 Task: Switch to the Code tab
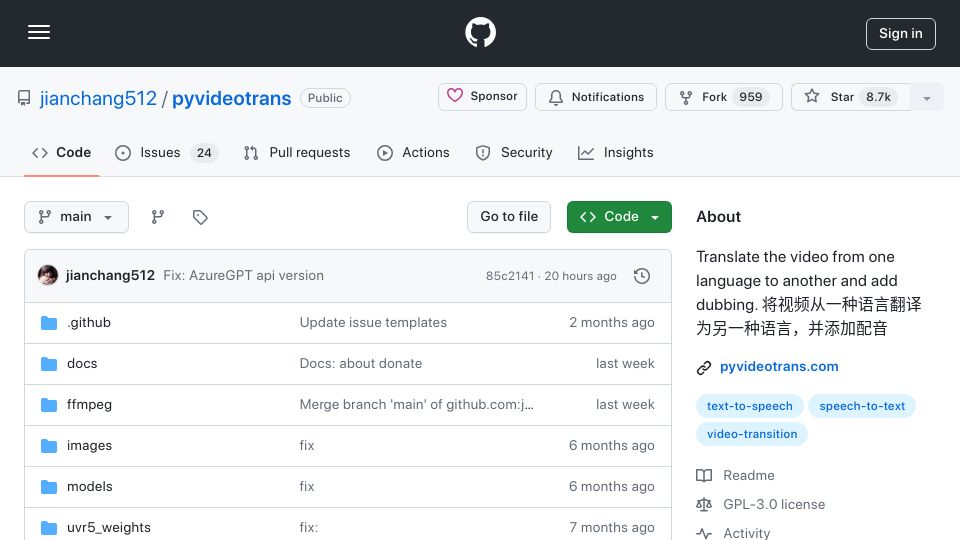(61, 152)
